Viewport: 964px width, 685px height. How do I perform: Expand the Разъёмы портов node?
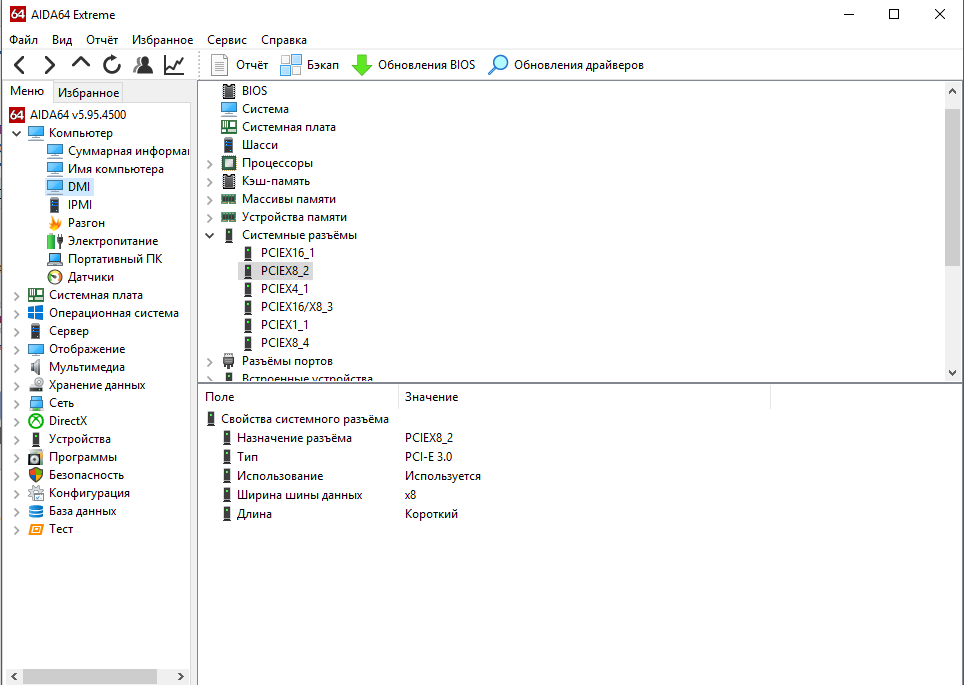210,362
